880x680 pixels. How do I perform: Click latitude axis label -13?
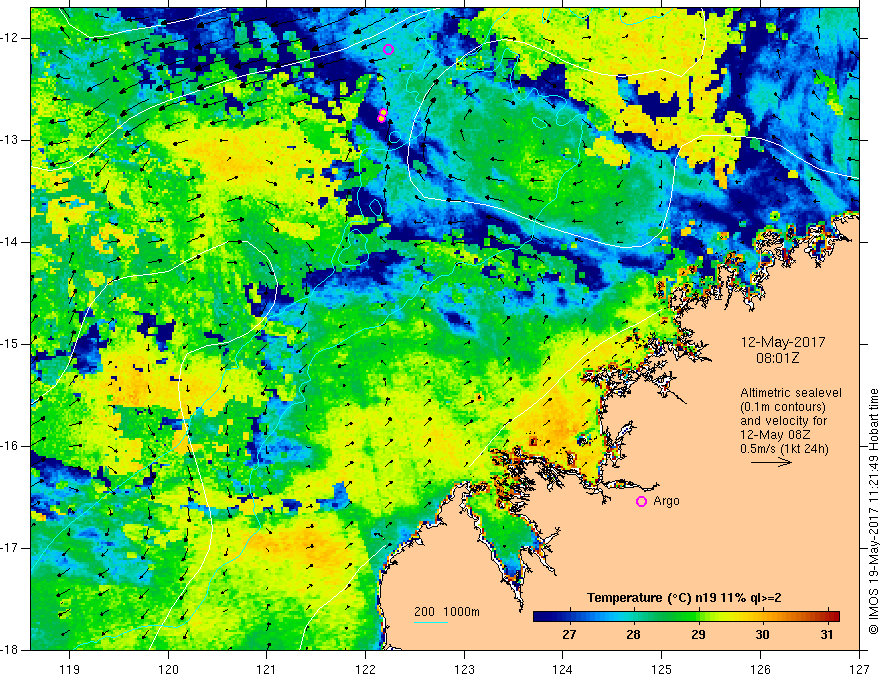tap(10, 140)
